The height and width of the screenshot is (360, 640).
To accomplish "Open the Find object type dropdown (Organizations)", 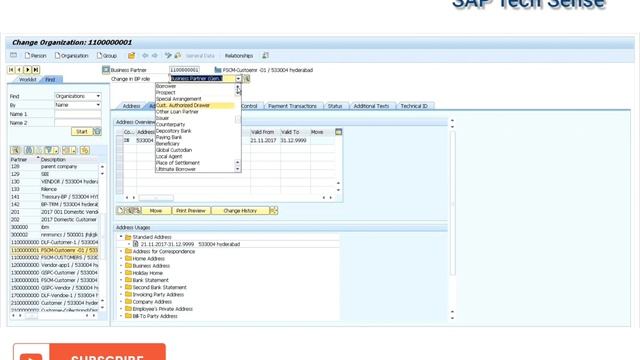I will click(98, 96).
